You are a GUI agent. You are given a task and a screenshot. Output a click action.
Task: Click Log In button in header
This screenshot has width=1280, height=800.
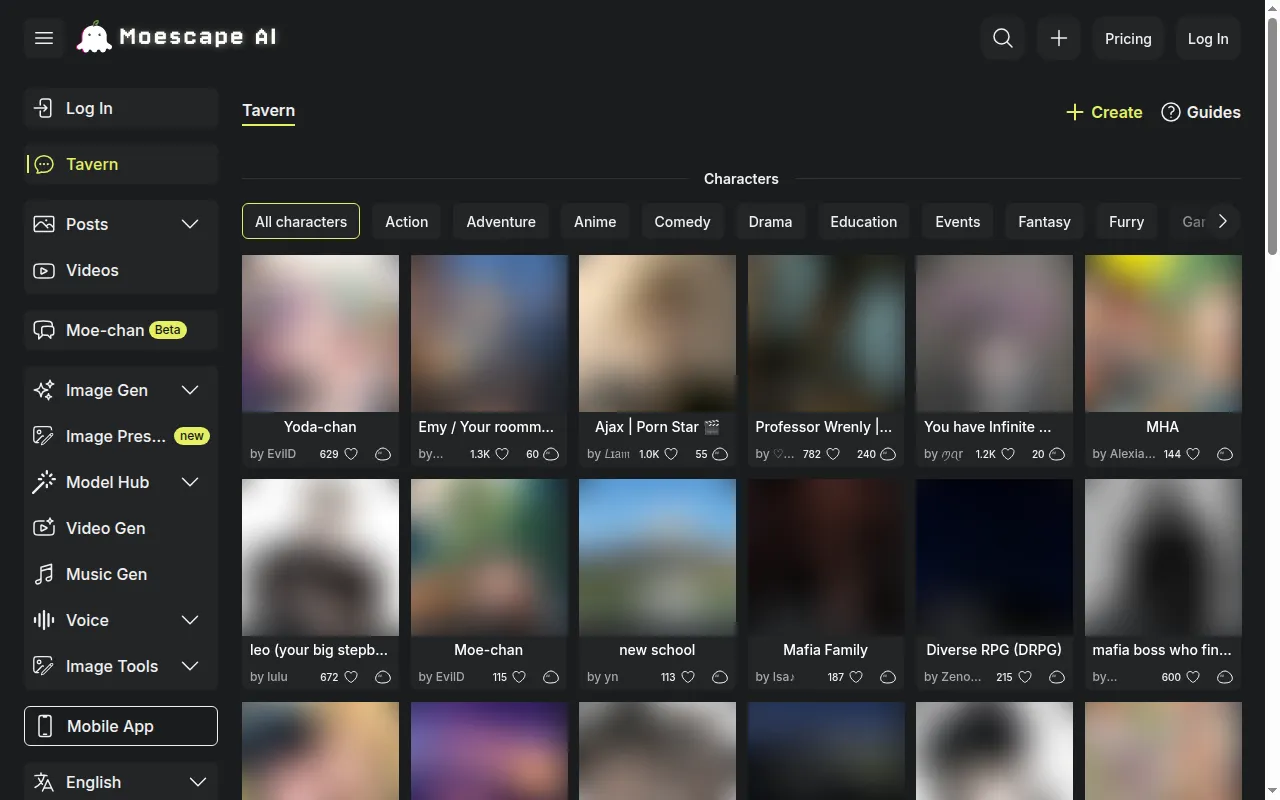pos(1208,38)
